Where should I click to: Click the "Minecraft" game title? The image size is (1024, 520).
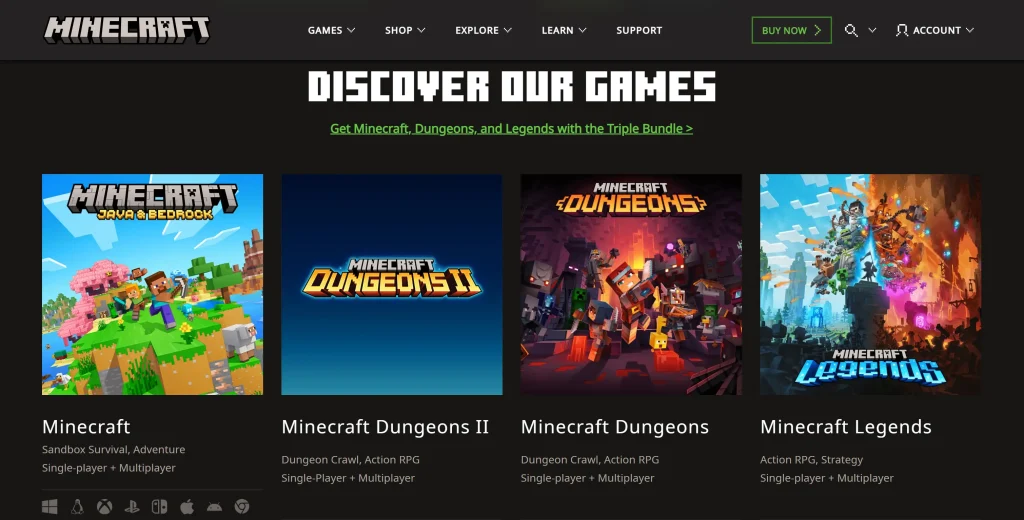tap(86, 427)
